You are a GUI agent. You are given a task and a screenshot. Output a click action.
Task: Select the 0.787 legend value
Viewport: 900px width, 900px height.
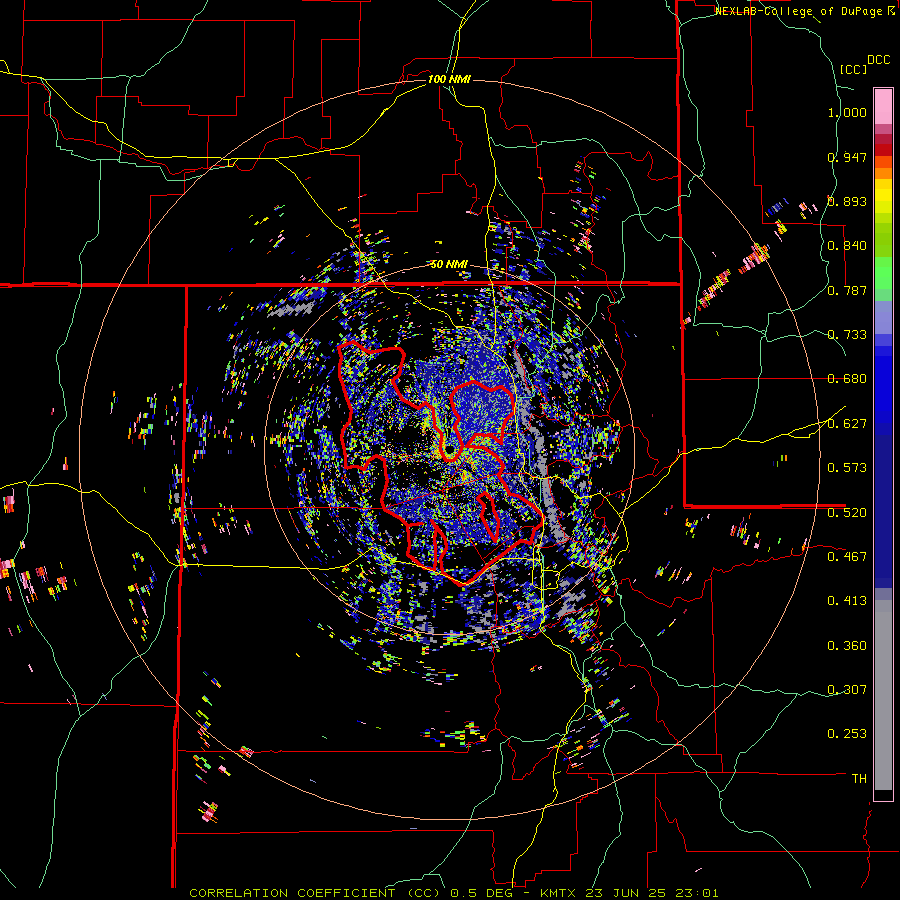(x=847, y=290)
